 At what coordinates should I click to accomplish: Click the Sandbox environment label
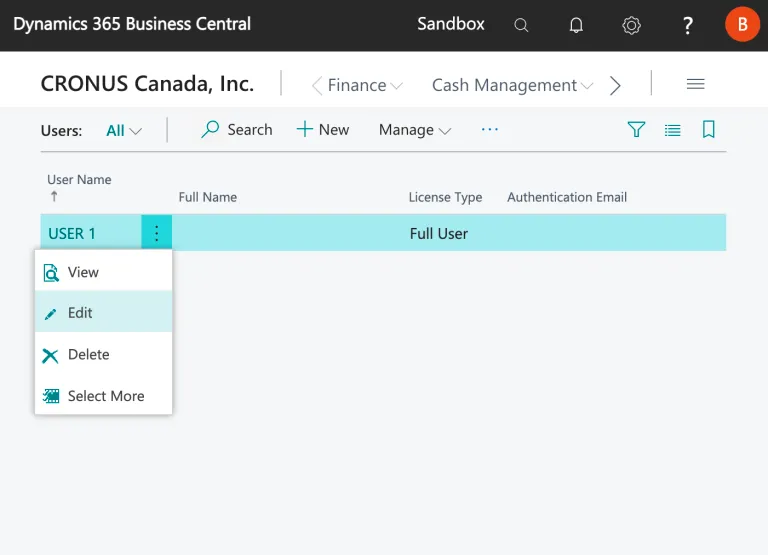tap(451, 24)
